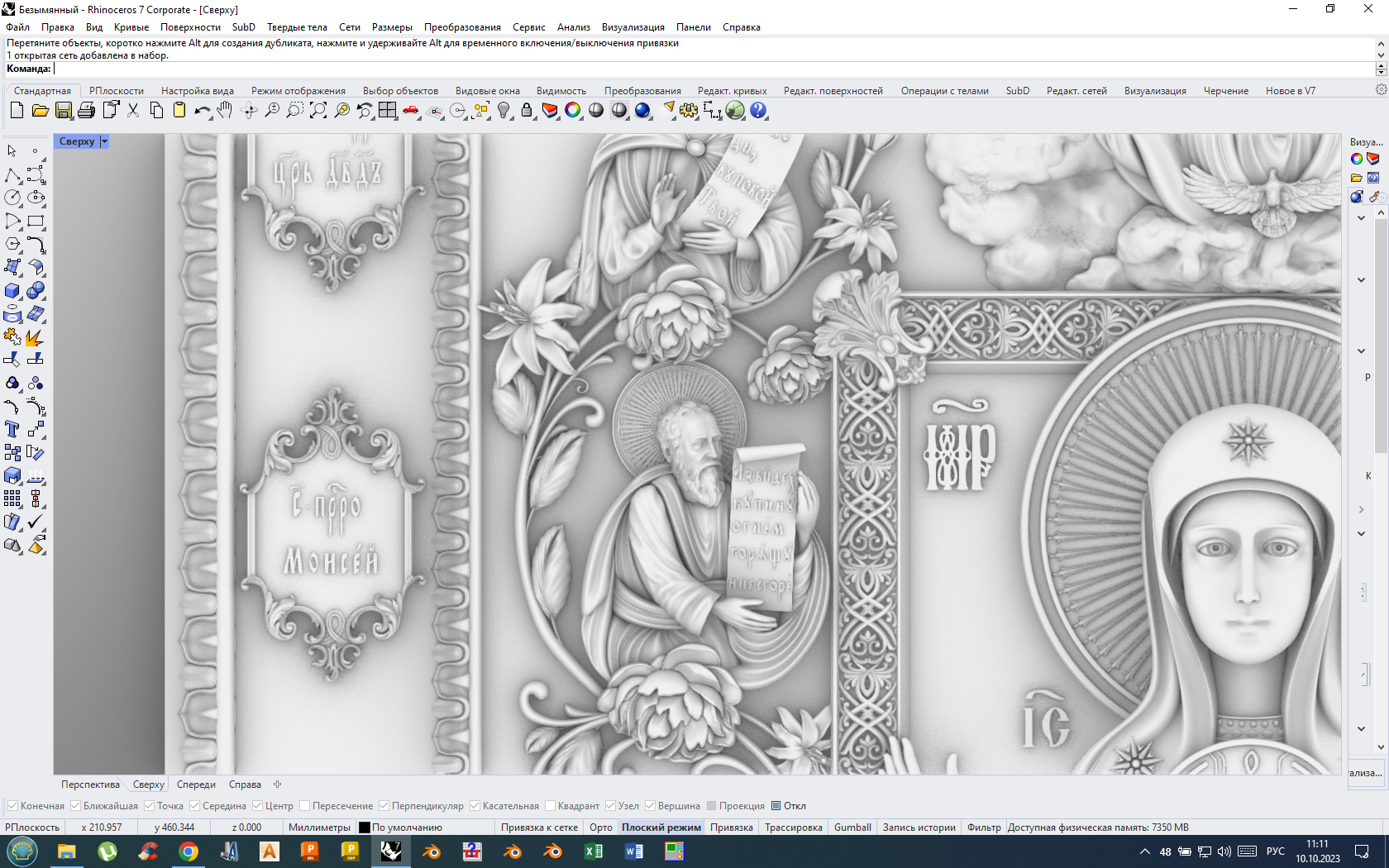Select the Polyline tool in sidebar
Viewport: 1389px width, 868px height.
(x=12, y=174)
